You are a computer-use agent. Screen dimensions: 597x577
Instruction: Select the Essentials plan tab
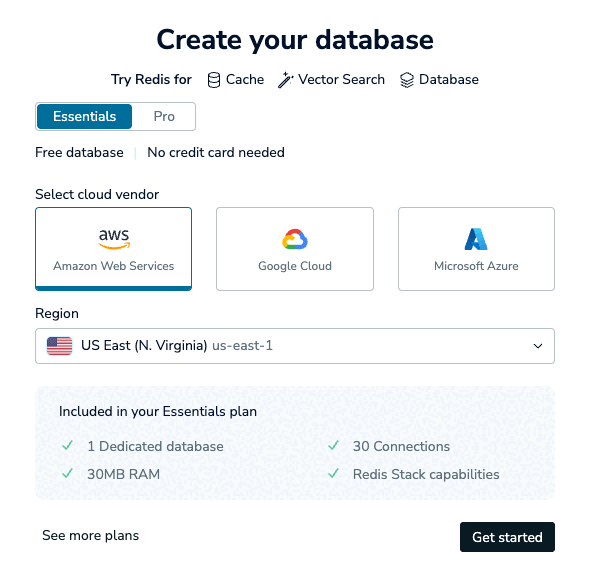85,116
